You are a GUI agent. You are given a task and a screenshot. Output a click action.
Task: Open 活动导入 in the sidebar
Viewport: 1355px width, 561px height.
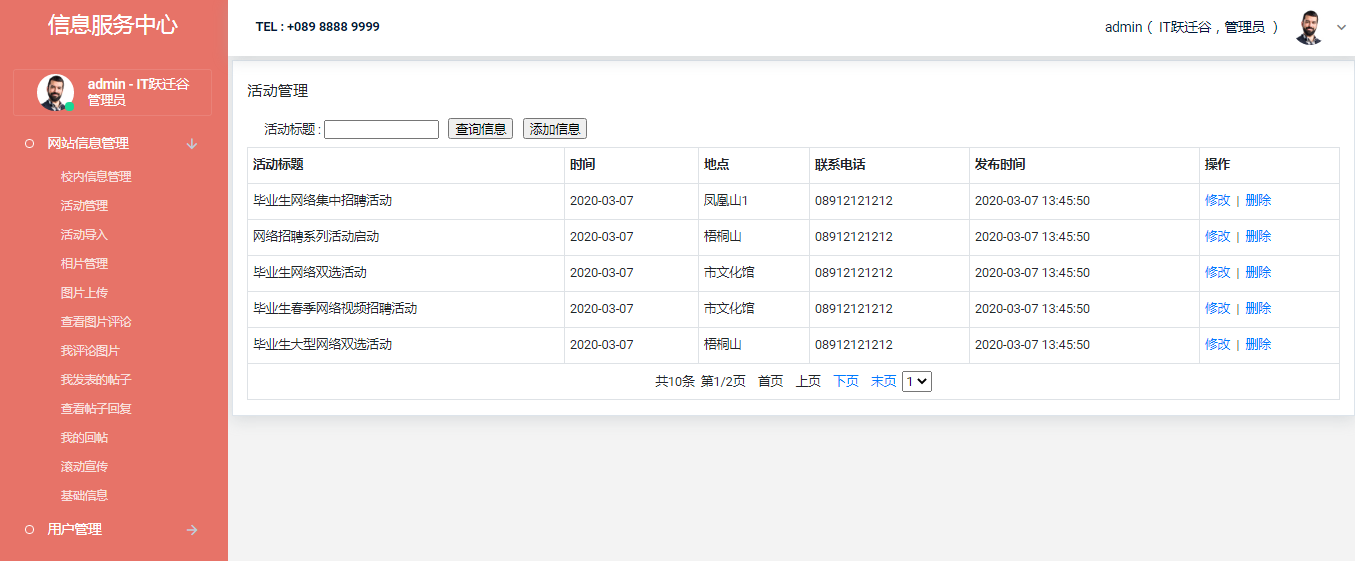(84, 235)
